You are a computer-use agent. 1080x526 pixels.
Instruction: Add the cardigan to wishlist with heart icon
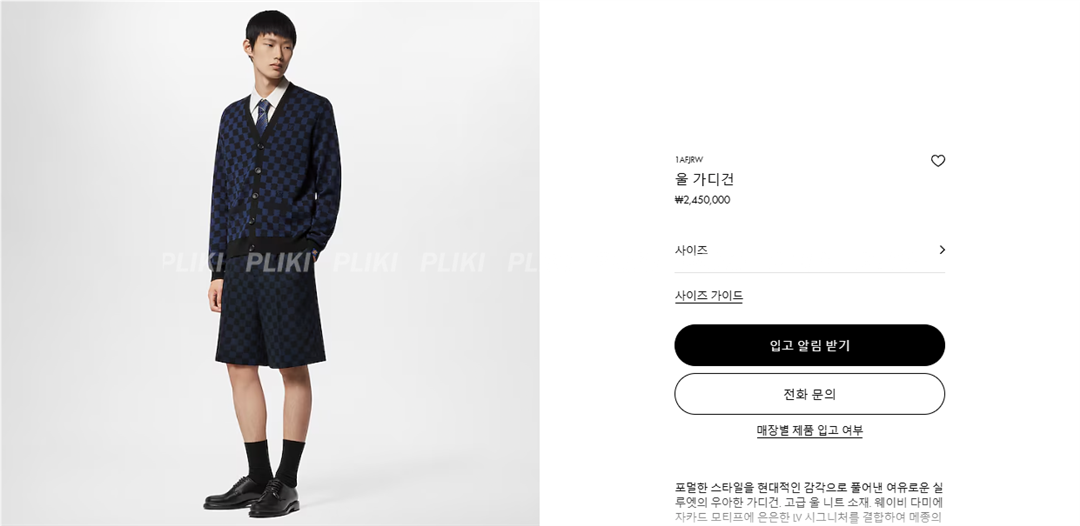937,161
